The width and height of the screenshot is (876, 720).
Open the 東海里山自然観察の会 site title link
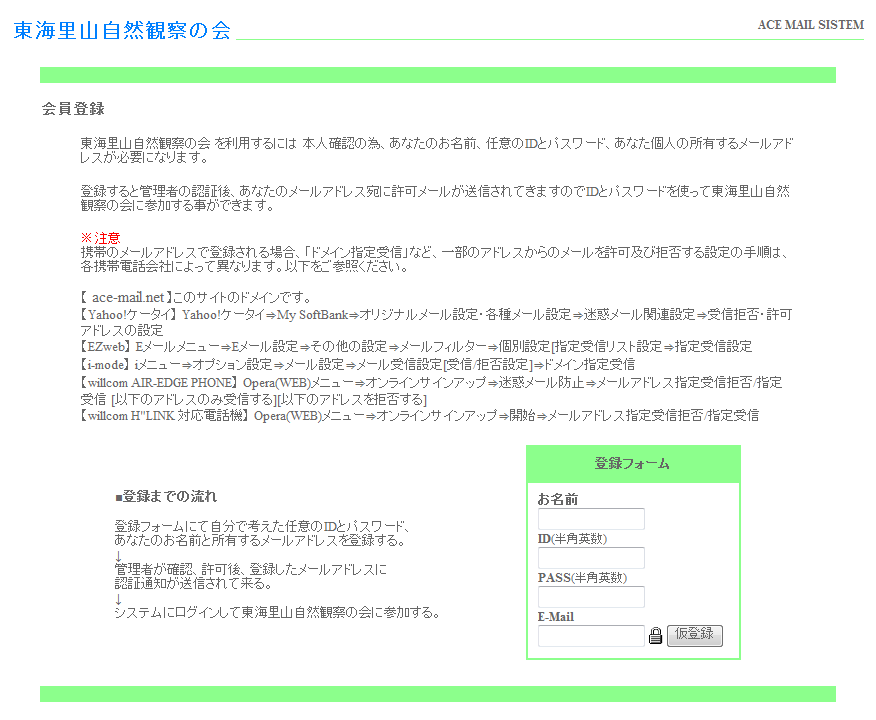(122, 31)
